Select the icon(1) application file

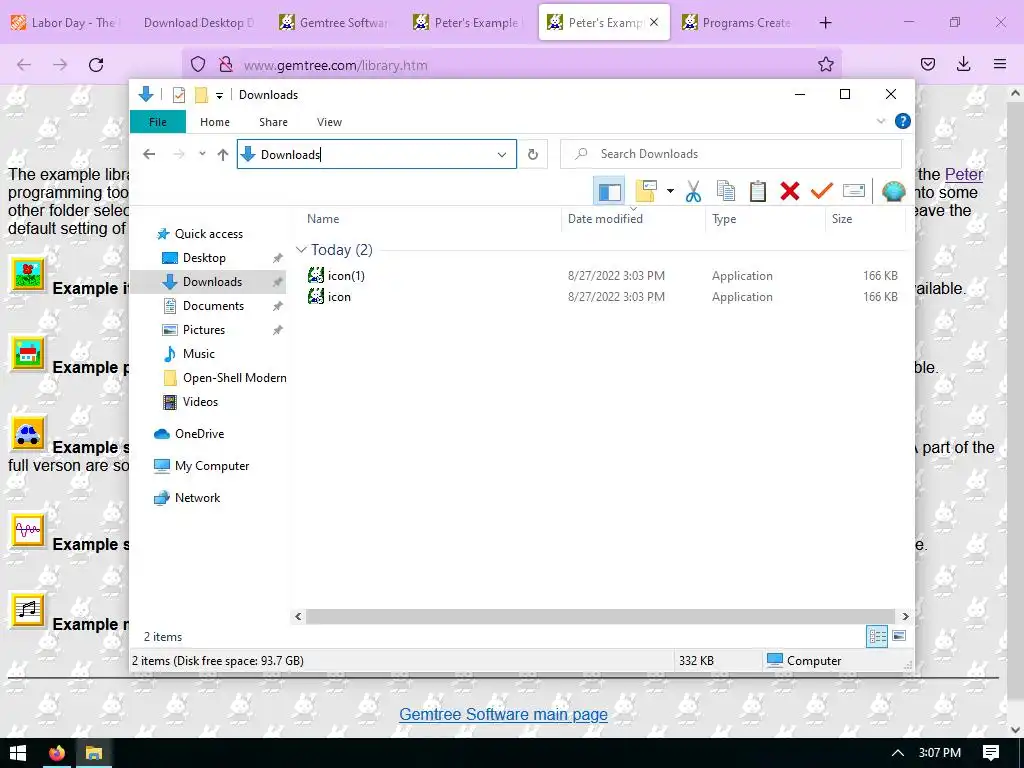point(336,276)
